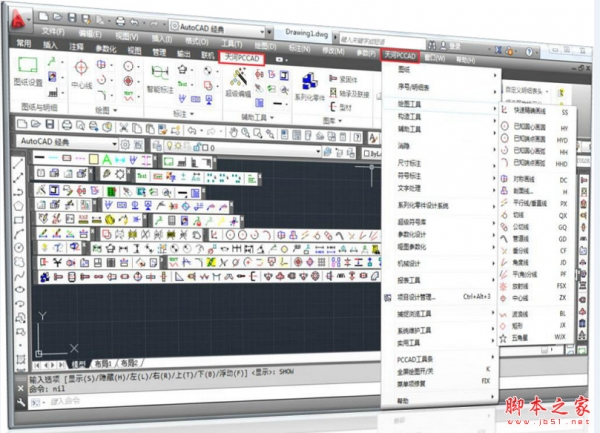Open the quick access toolbar customize arrow
600x433 pixels.
[270, 32]
